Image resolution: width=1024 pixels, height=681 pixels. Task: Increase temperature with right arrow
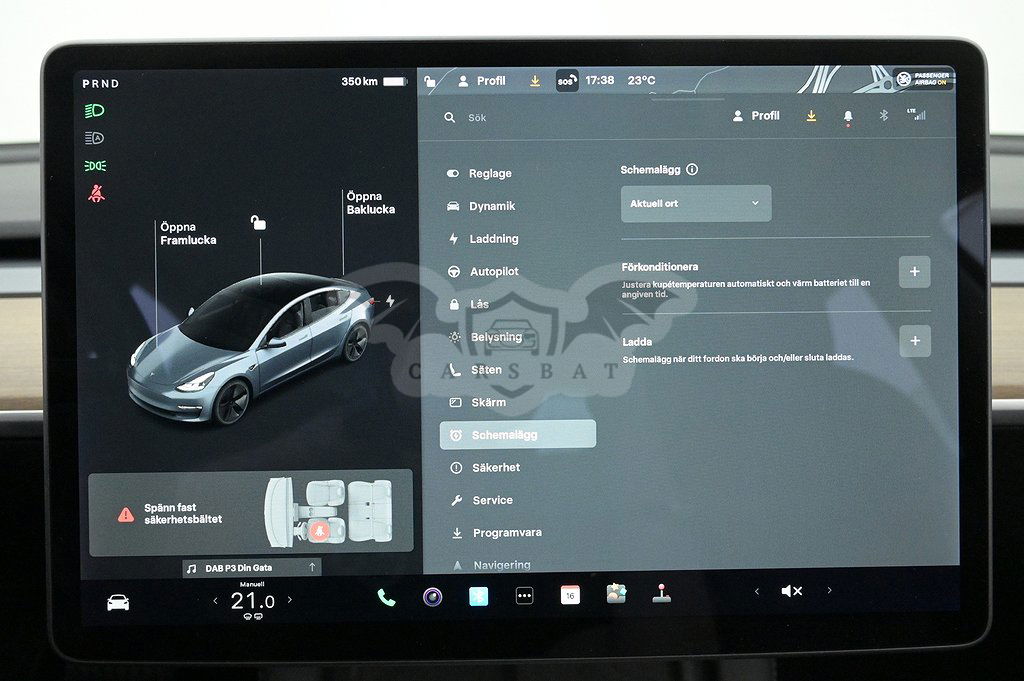(290, 600)
